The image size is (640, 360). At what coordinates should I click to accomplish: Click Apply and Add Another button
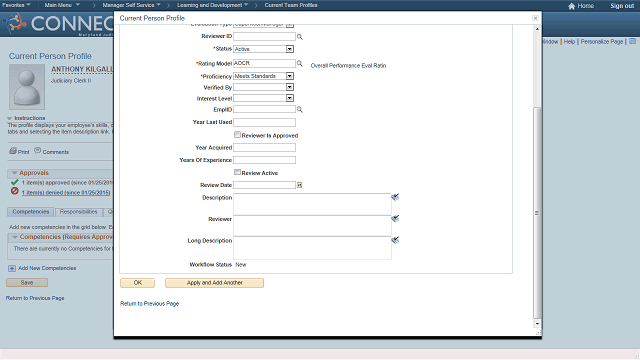coord(214,283)
